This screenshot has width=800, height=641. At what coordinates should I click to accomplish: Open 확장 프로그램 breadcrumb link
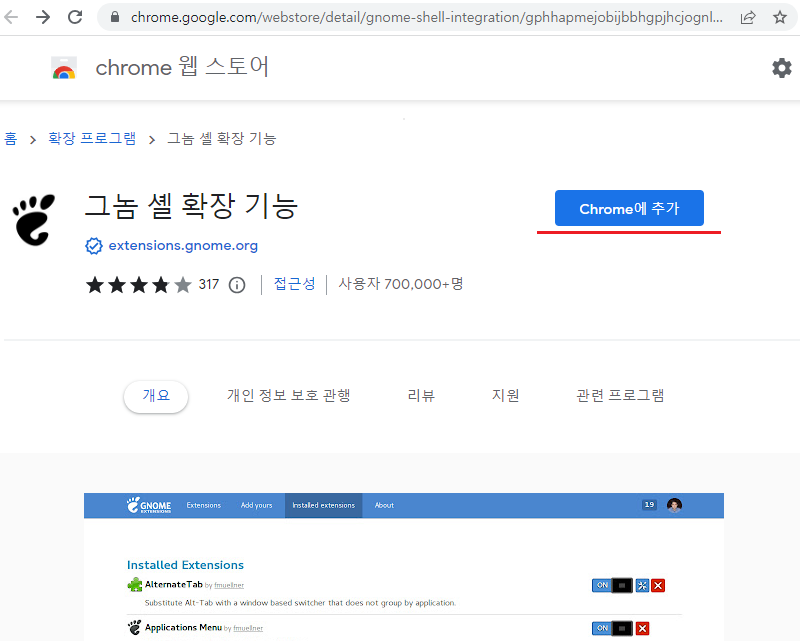pos(92,139)
